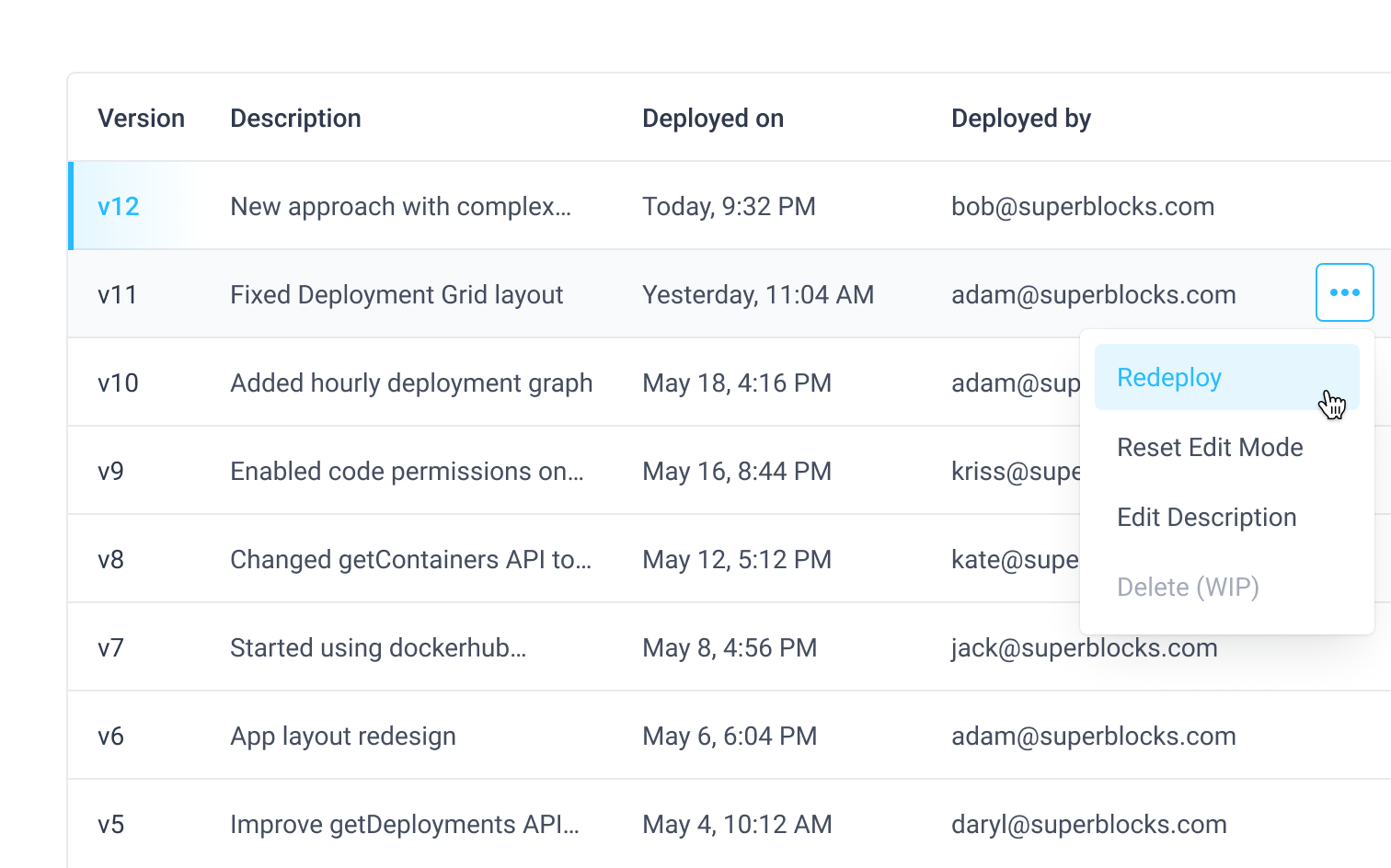The width and height of the screenshot is (1391, 868).
Task: Choose Reset Edit Mode option
Action: click(1210, 447)
